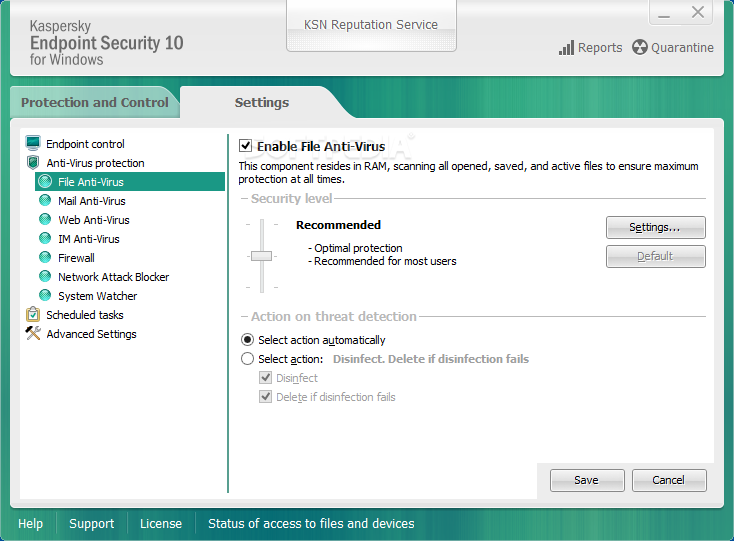Click 'Recommended for most users' text

(385, 261)
